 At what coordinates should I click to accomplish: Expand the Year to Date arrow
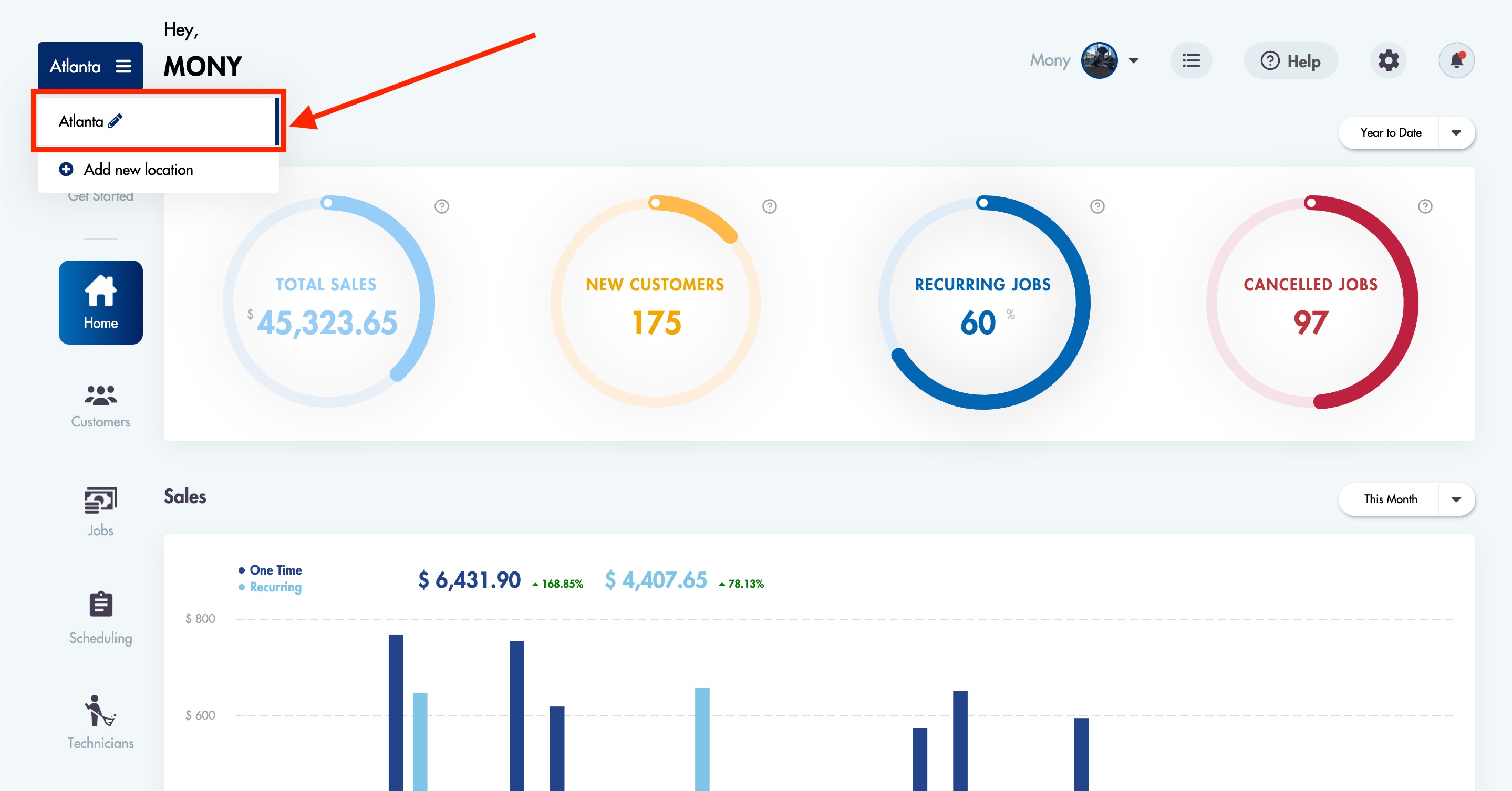[1456, 132]
